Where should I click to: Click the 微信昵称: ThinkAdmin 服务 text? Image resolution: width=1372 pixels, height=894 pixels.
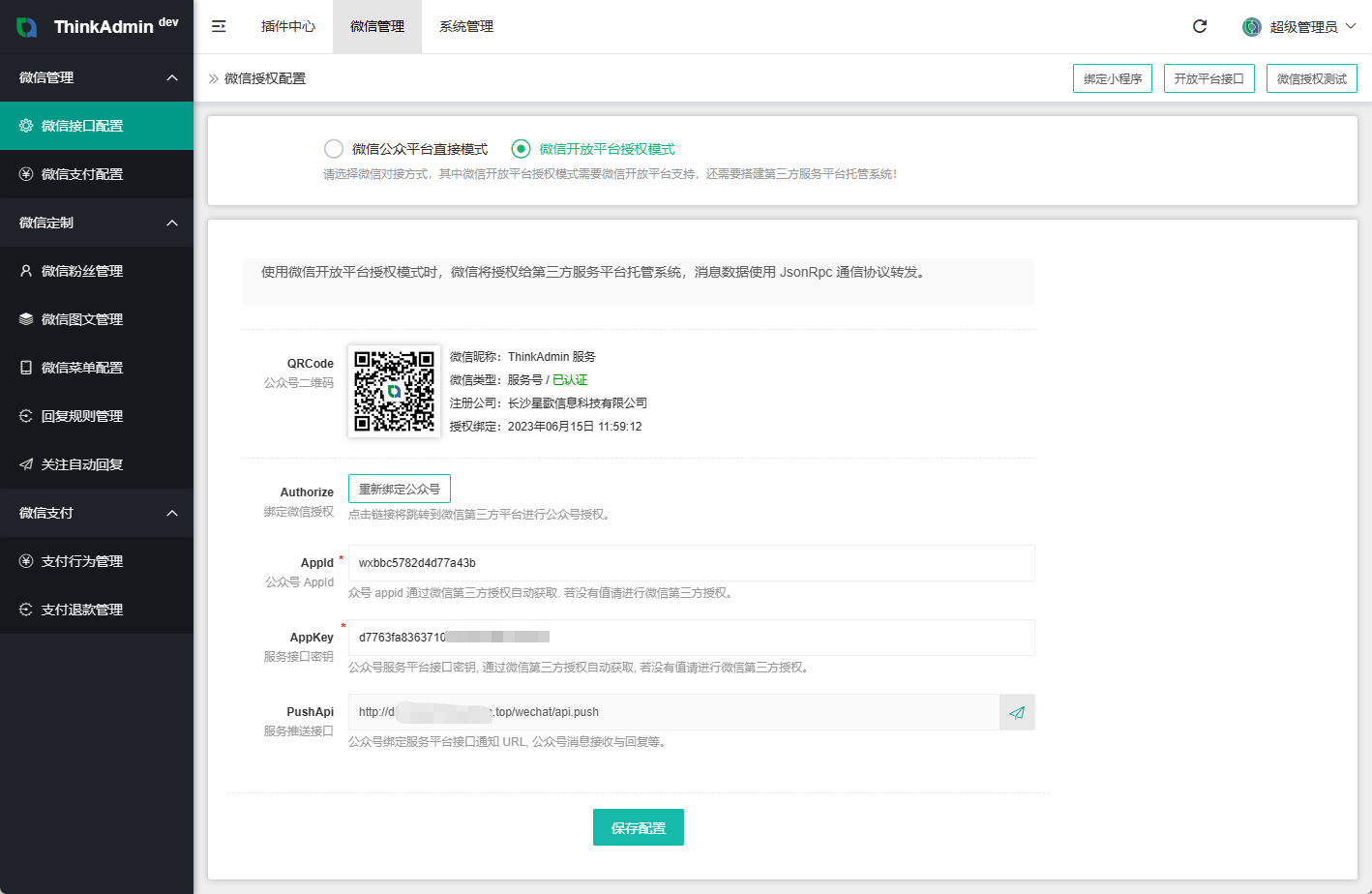(x=522, y=357)
